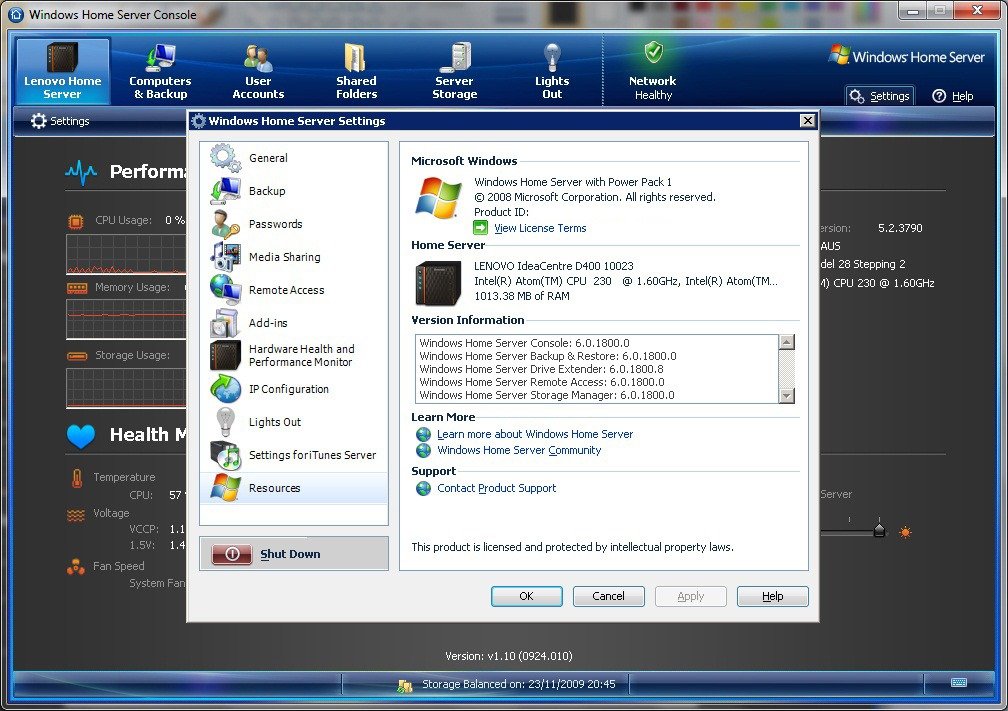Open the Shared Folders tab

coord(356,71)
